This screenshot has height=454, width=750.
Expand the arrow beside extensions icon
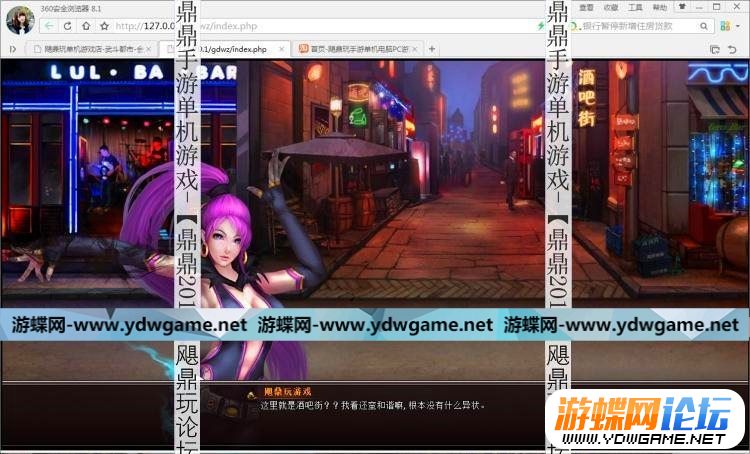click(737, 26)
